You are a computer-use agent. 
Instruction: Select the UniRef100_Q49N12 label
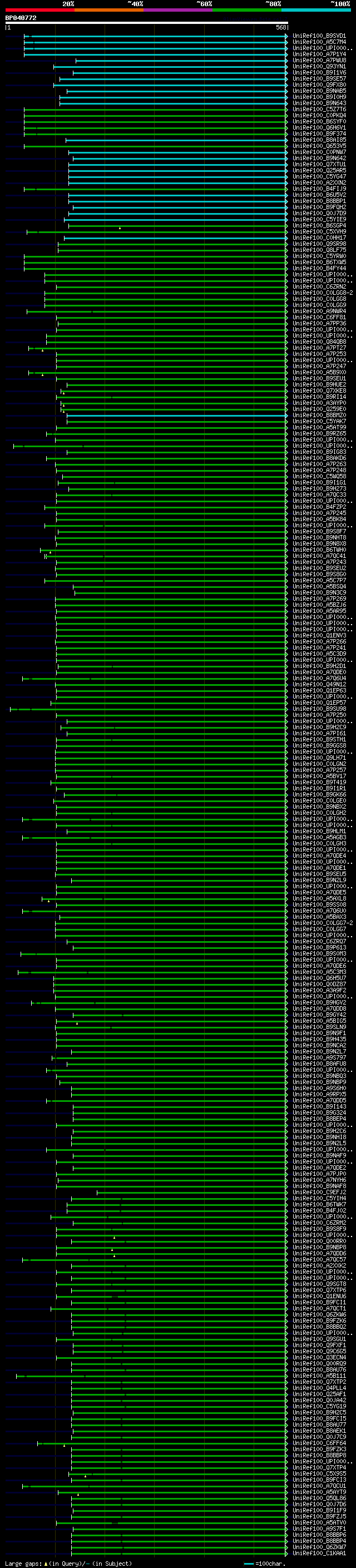pos(319,684)
